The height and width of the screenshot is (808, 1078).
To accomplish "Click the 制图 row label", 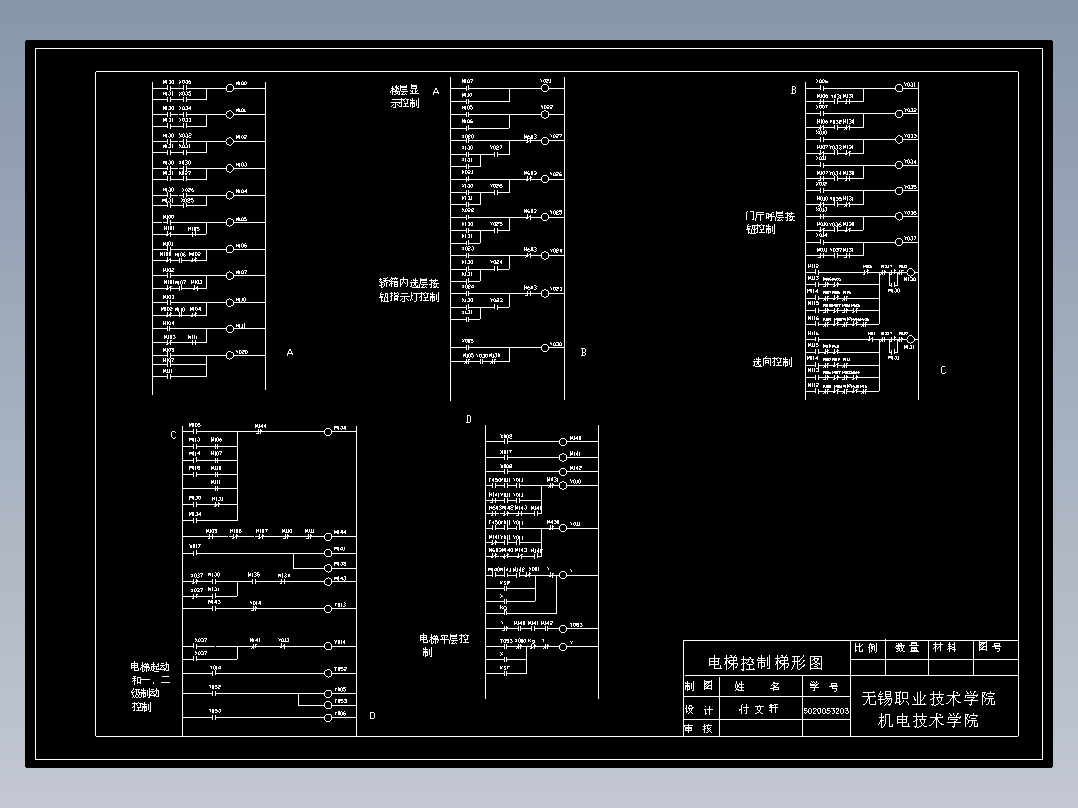I will coord(698,686).
